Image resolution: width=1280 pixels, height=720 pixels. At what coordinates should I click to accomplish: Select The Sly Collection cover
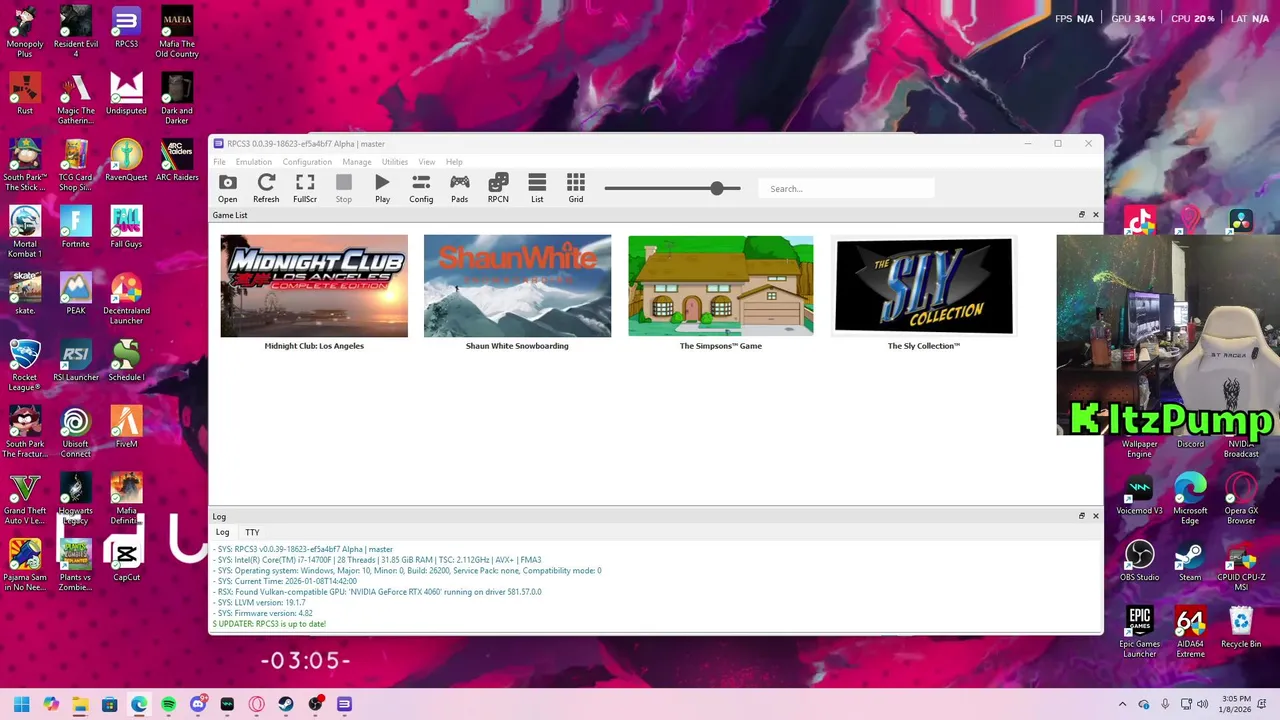tap(924, 286)
